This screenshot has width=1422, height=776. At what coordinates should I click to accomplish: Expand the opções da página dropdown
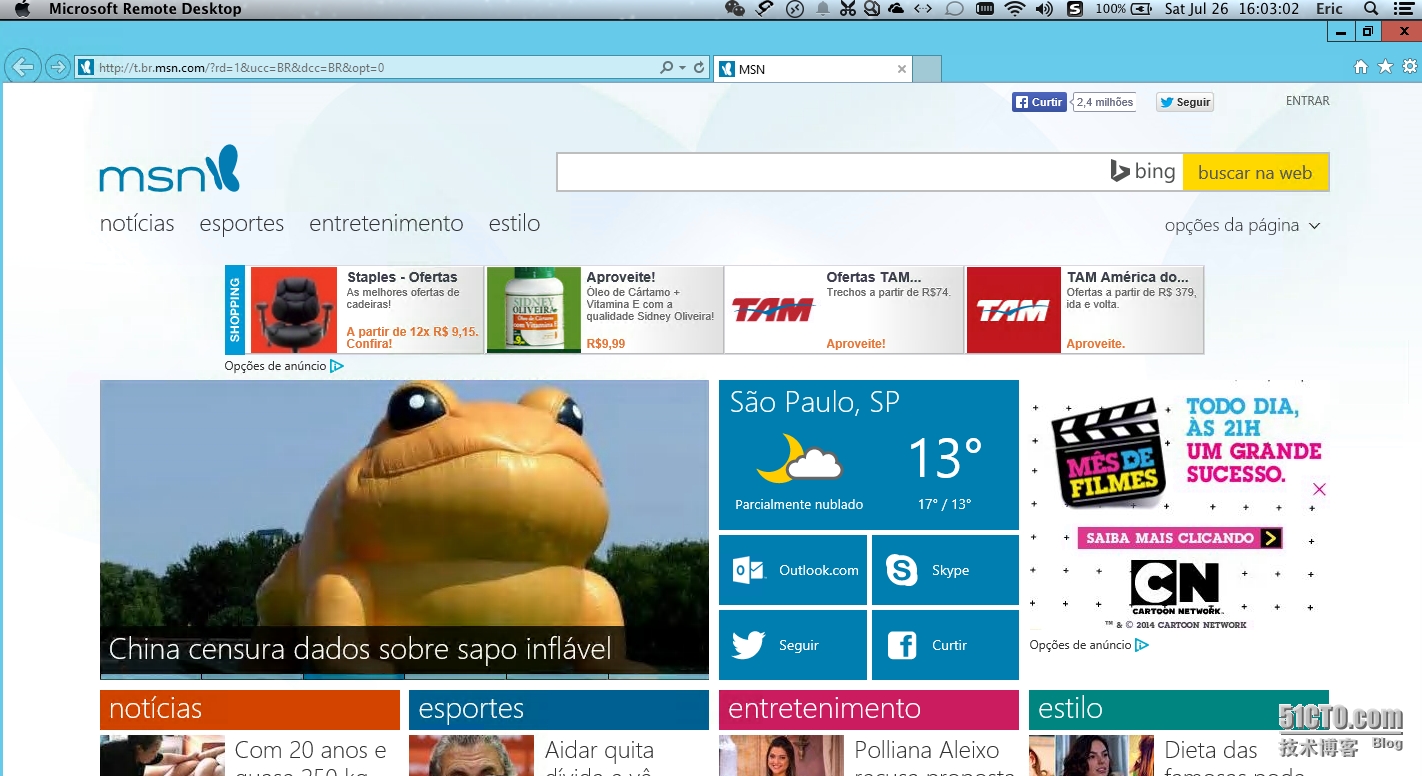pos(1242,225)
